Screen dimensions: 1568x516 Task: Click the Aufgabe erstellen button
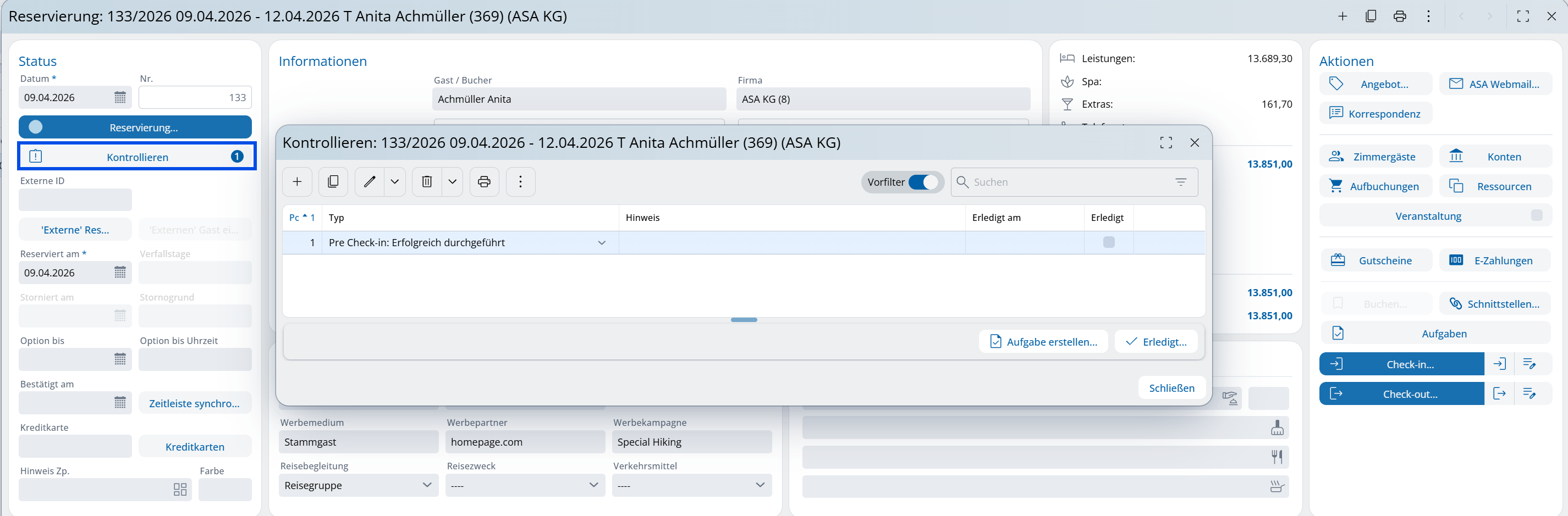[1043, 341]
